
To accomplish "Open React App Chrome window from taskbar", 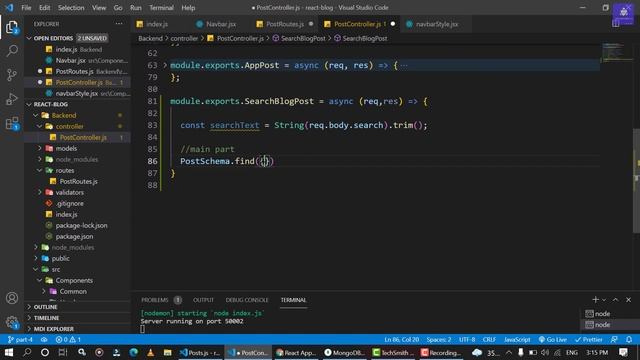I will point(295,352).
